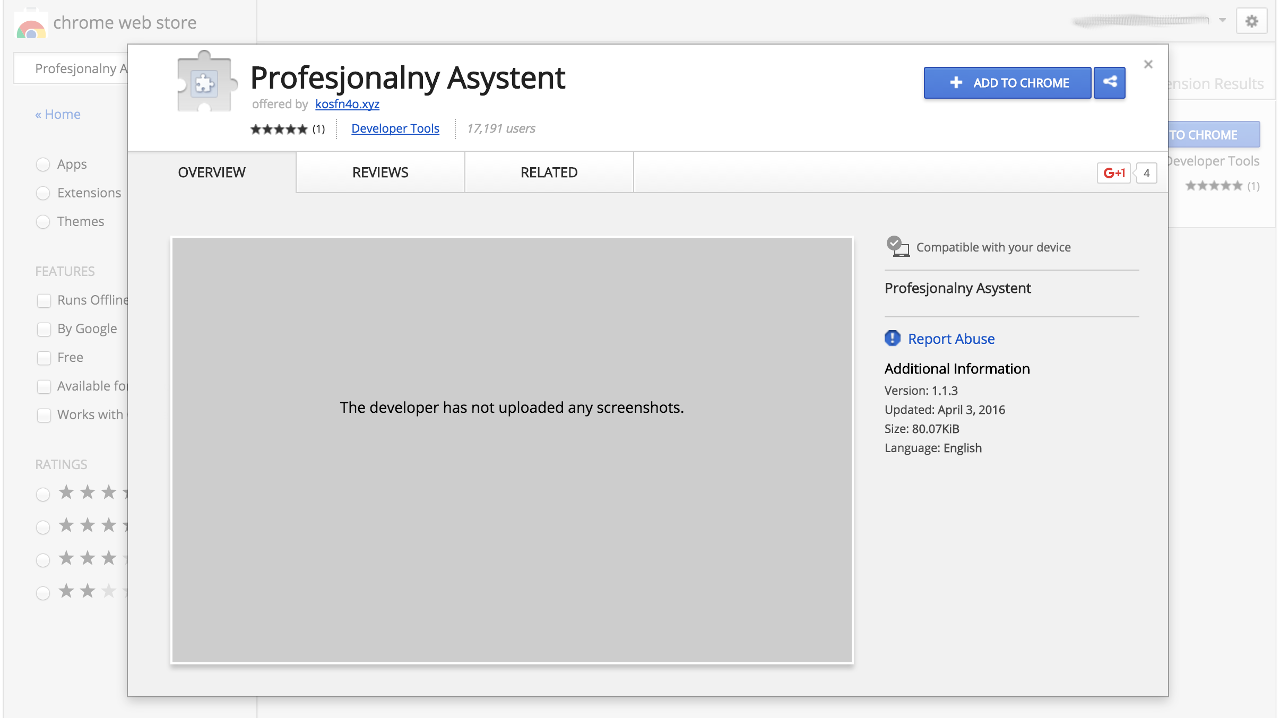Enable the Works with Google Drive checkbox
This screenshot has height=718, width=1280.
pos(44,415)
